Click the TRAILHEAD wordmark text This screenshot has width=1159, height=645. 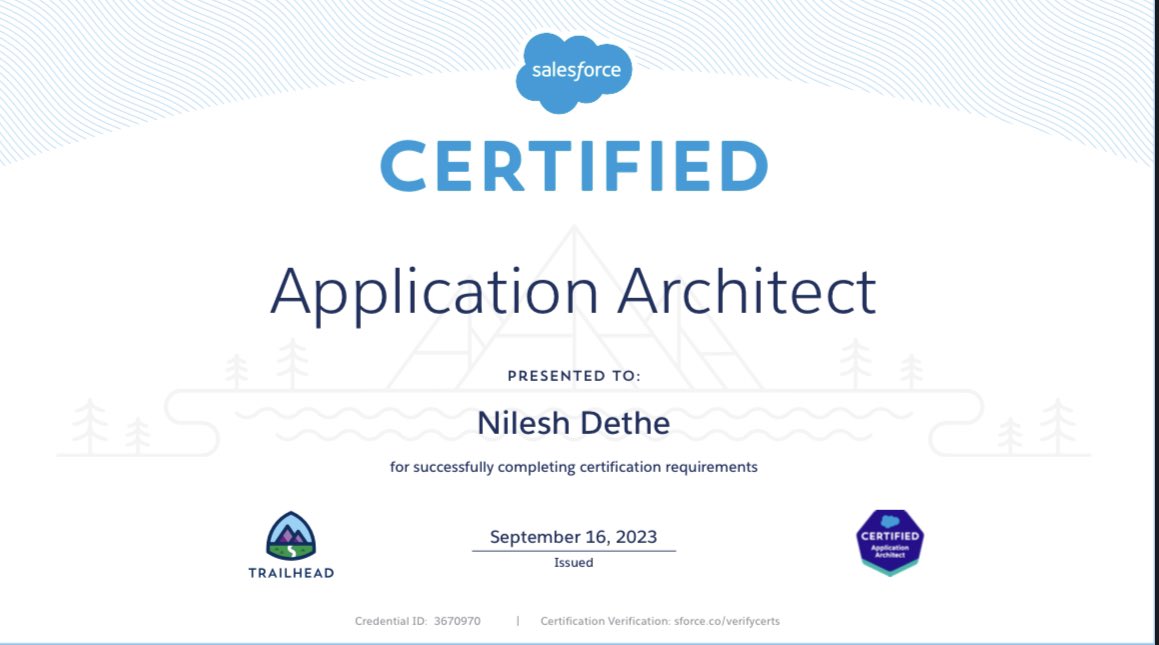click(291, 573)
